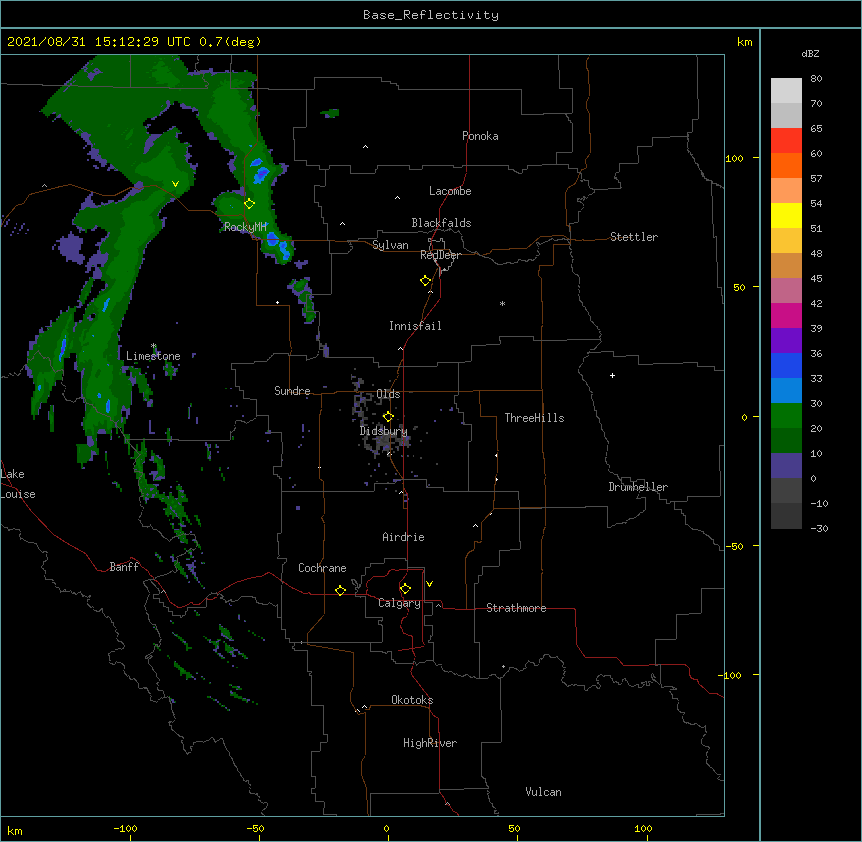Select the yellow swatch between 54 and 51 dBZ
This screenshot has width=862, height=842.
tap(786, 216)
